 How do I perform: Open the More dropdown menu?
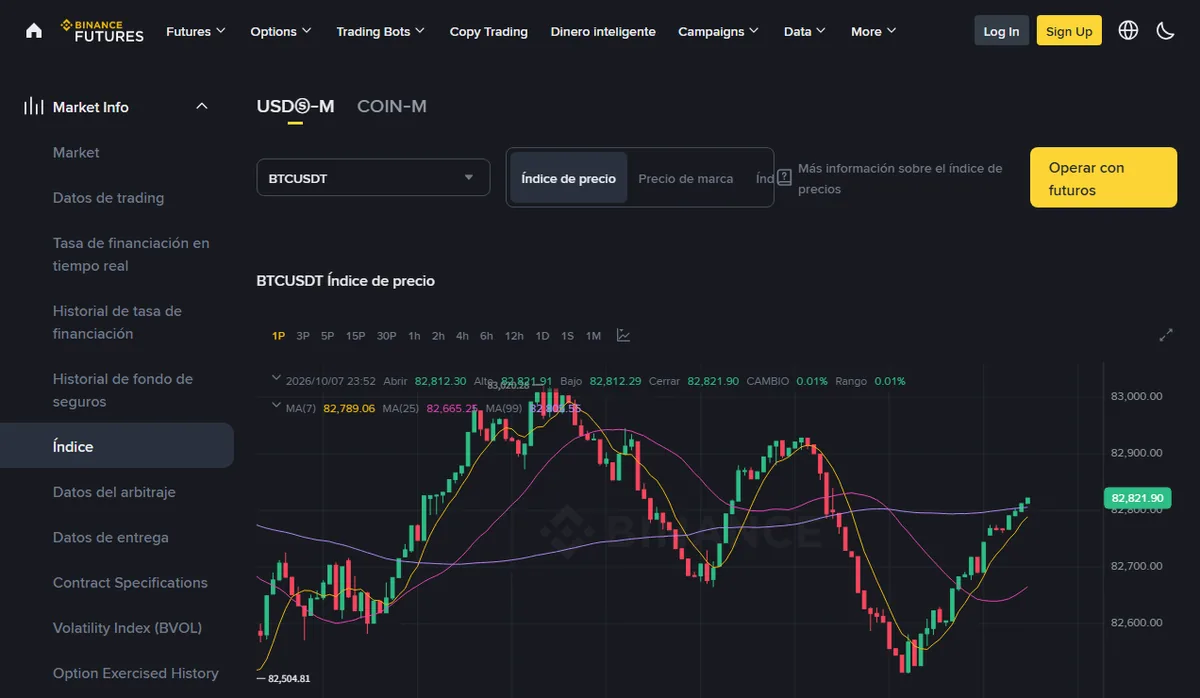[x=874, y=31]
